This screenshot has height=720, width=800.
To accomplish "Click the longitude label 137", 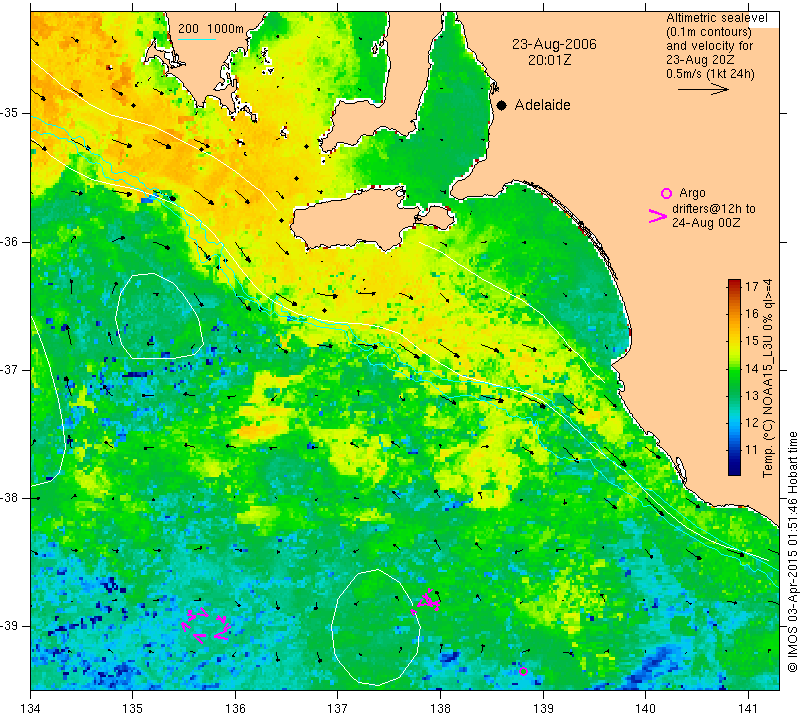I will [338, 708].
